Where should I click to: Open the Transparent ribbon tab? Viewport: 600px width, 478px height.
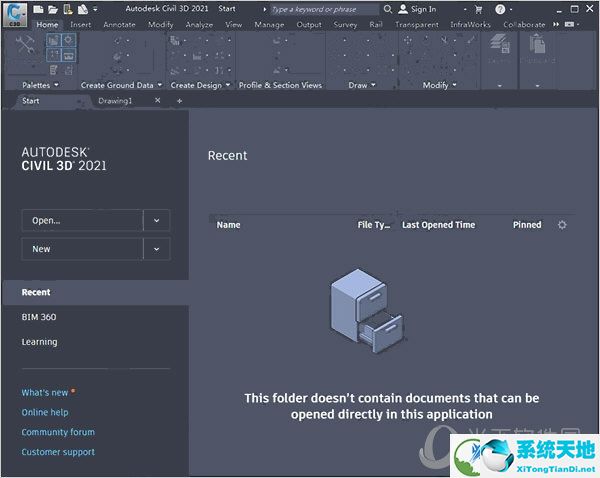click(417, 24)
